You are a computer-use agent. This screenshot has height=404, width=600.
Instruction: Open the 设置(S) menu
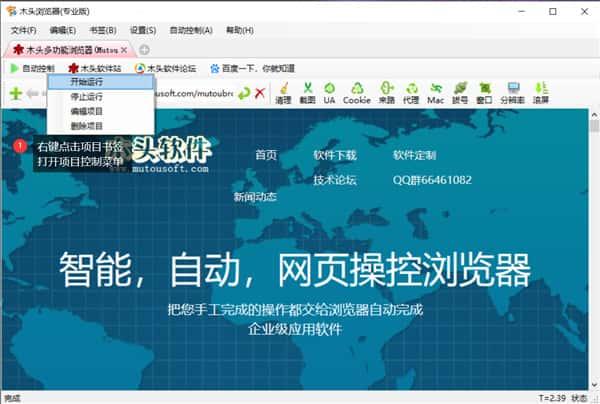coord(143,31)
